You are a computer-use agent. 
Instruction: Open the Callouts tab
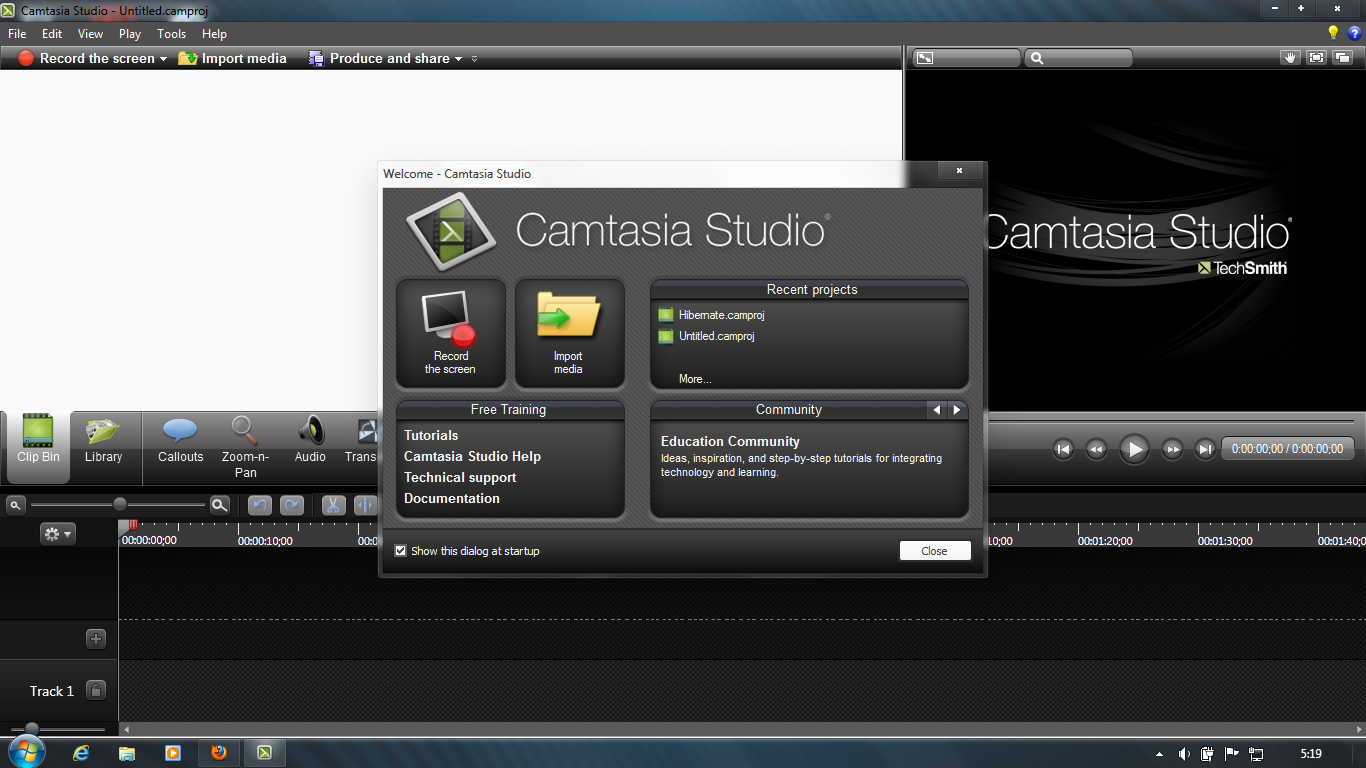(180, 440)
